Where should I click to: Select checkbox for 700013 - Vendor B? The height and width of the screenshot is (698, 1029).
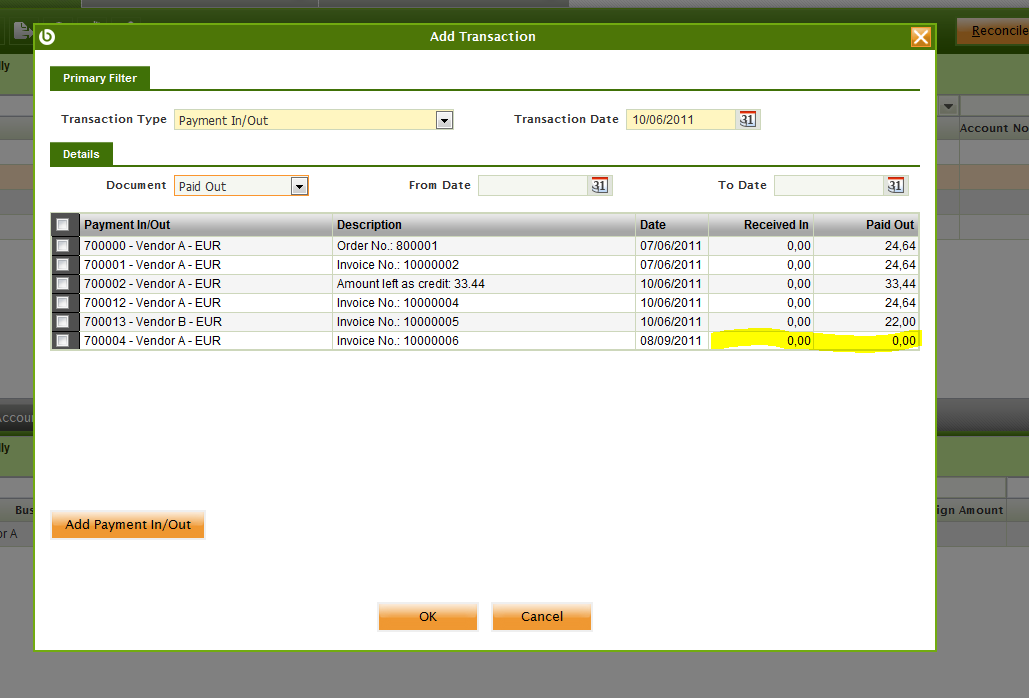click(63, 322)
